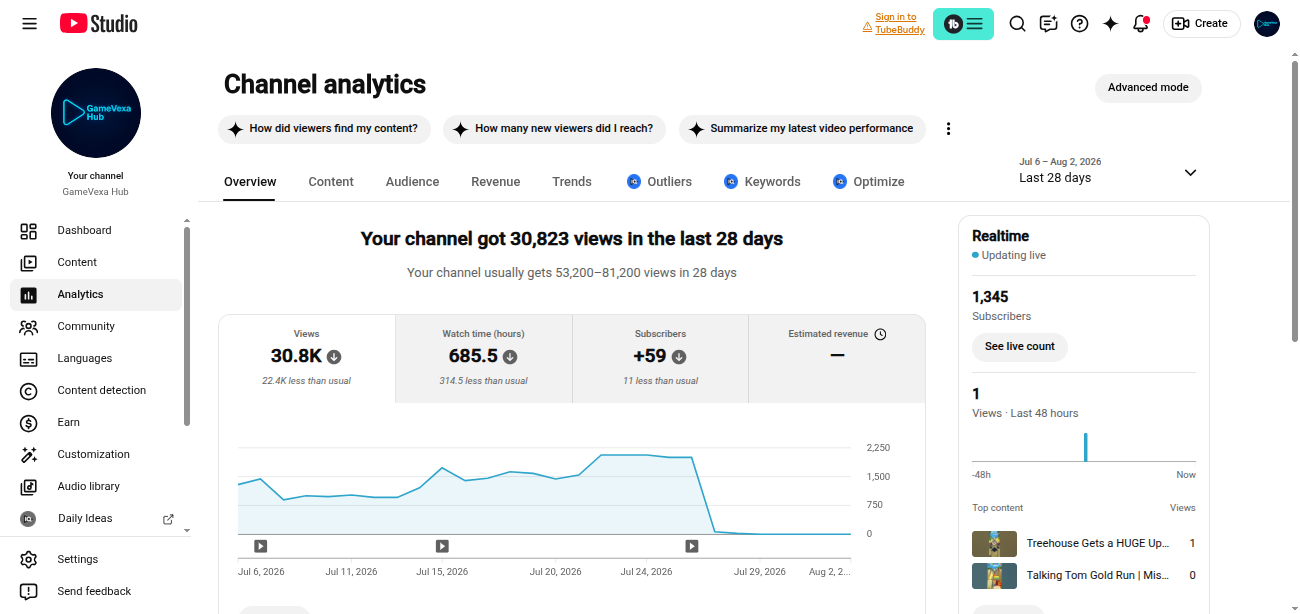The width and height of the screenshot is (1300, 614).
Task: Open the help question mark icon
Action: pyautogui.click(x=1079, y=24)
